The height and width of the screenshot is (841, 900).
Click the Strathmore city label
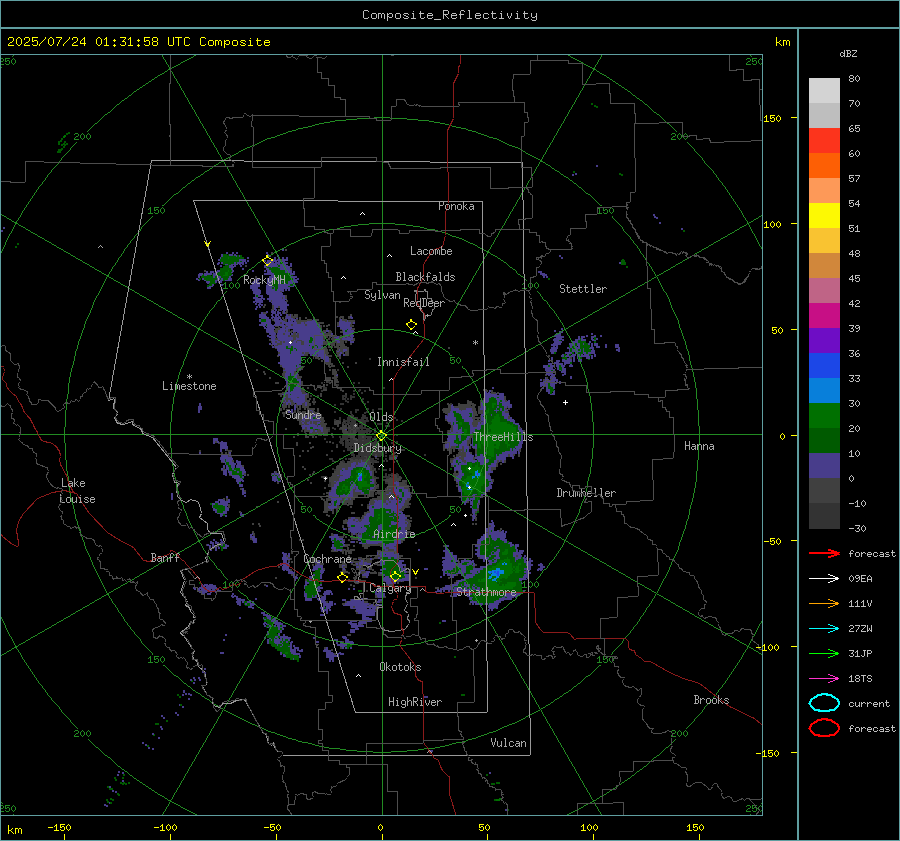click(486, 592)
